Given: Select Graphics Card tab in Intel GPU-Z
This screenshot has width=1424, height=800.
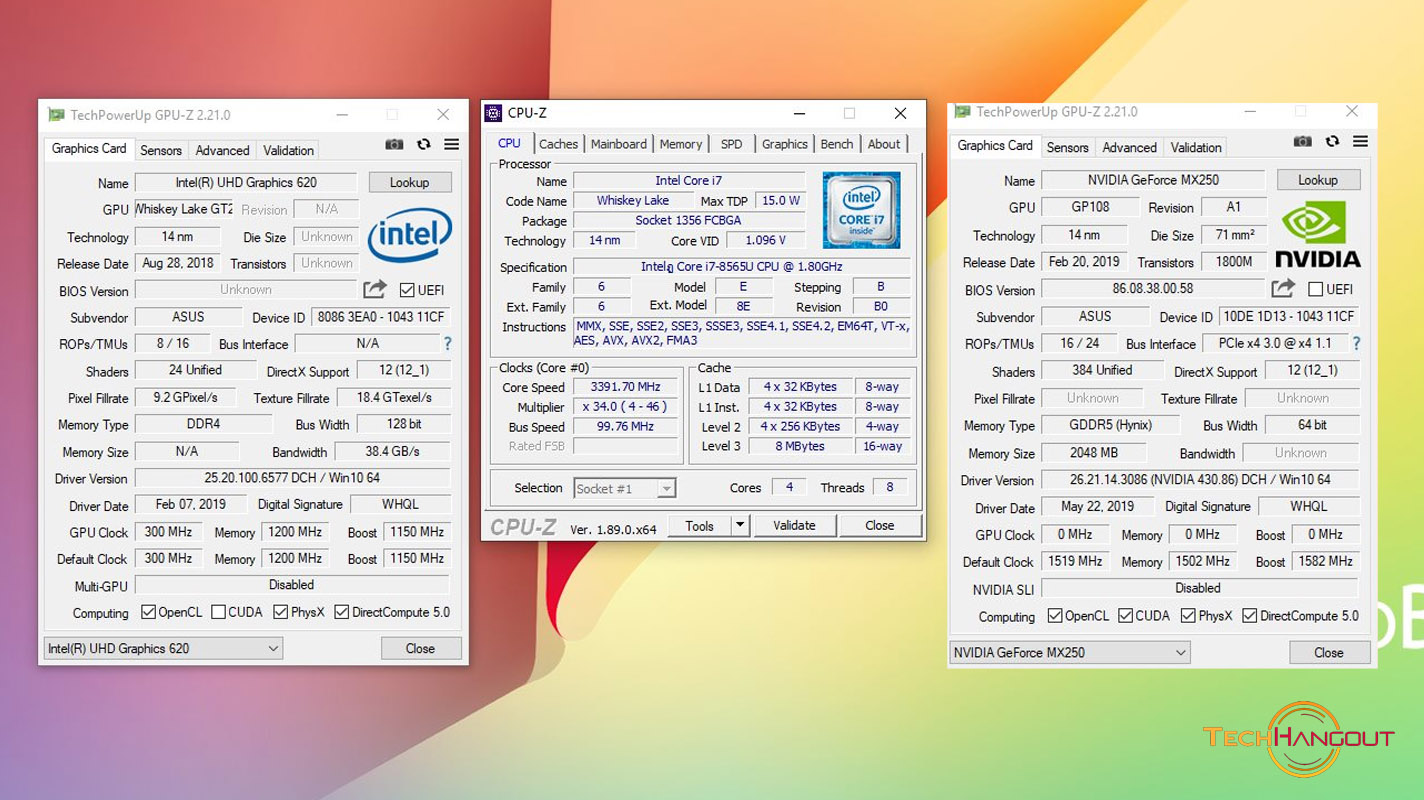Looking at the screenshot, I should tap(89, 148).
